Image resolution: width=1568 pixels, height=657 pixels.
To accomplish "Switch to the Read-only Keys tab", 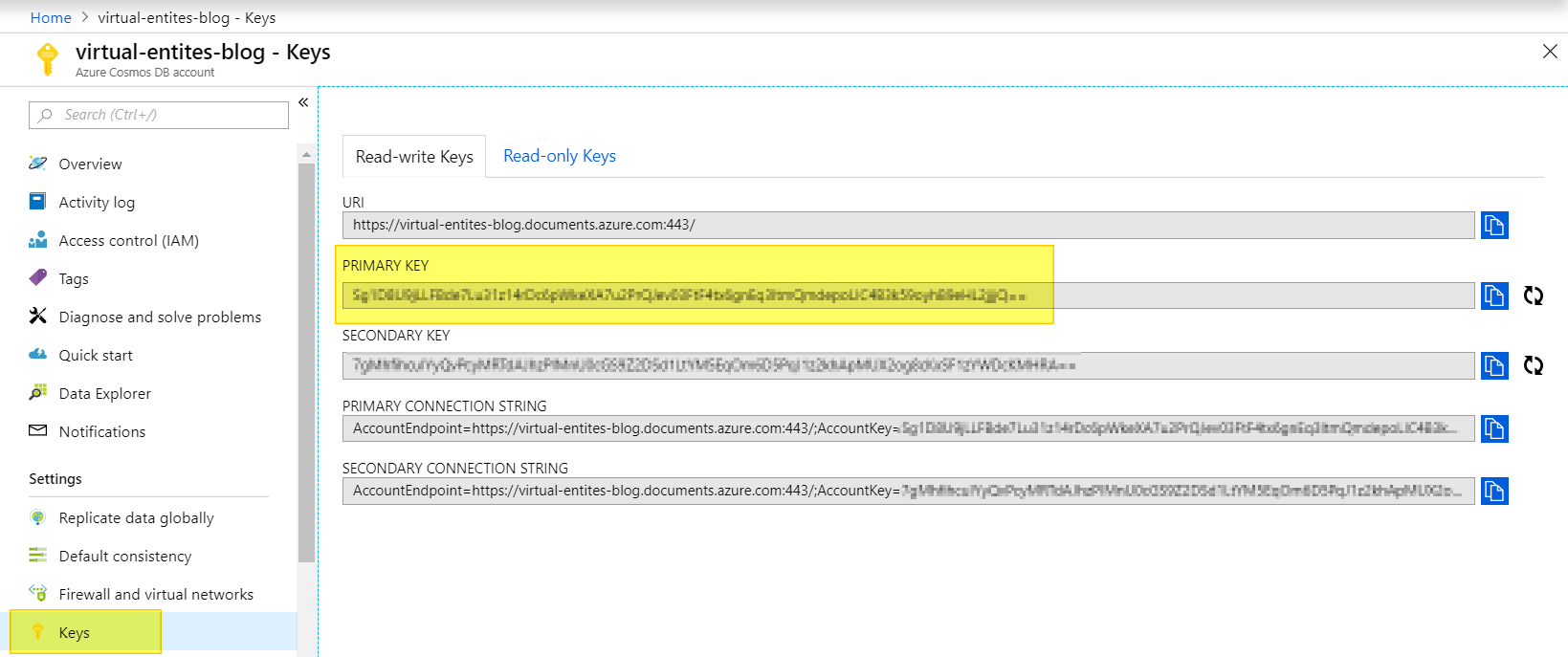I will click(x=560, y=156).
